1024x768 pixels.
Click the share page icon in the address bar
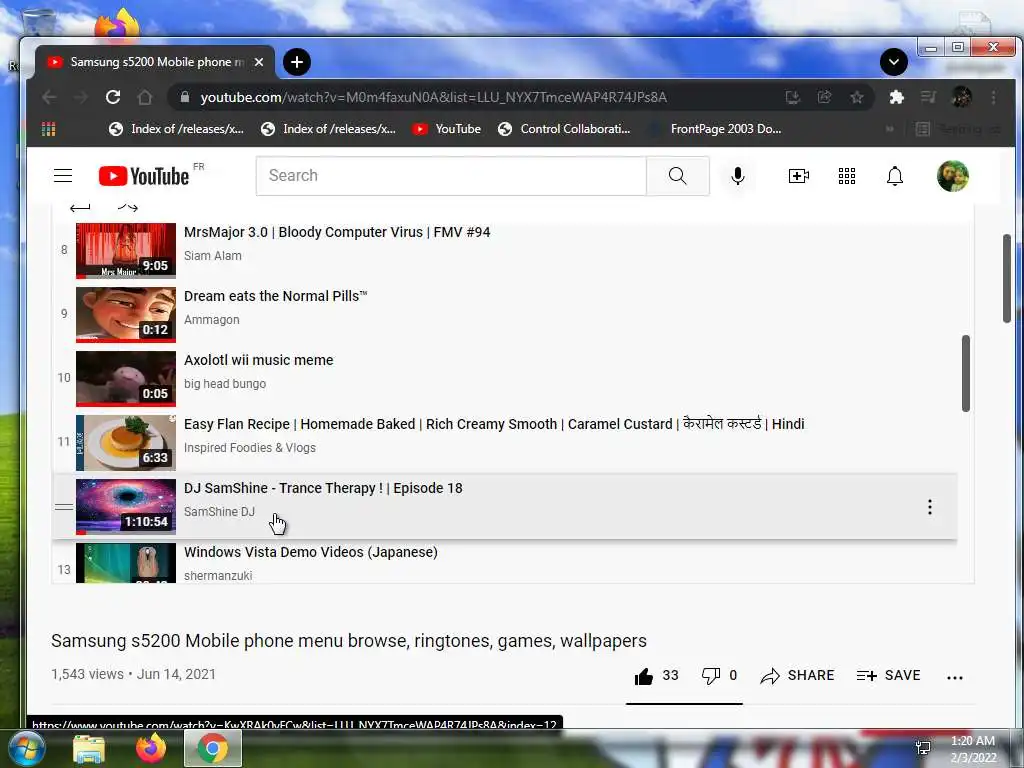pyautogui.click(x=825, y=97)
